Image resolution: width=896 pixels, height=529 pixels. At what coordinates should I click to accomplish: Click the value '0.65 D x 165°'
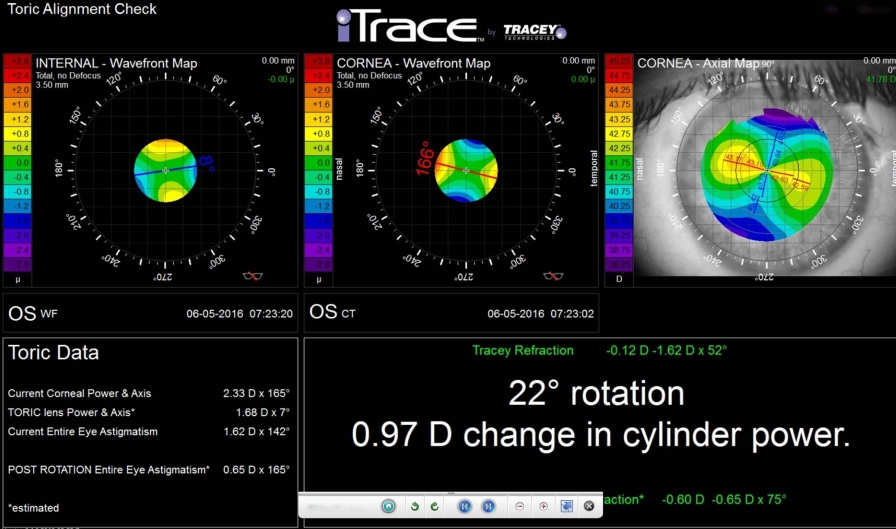[x=257, y=470]
